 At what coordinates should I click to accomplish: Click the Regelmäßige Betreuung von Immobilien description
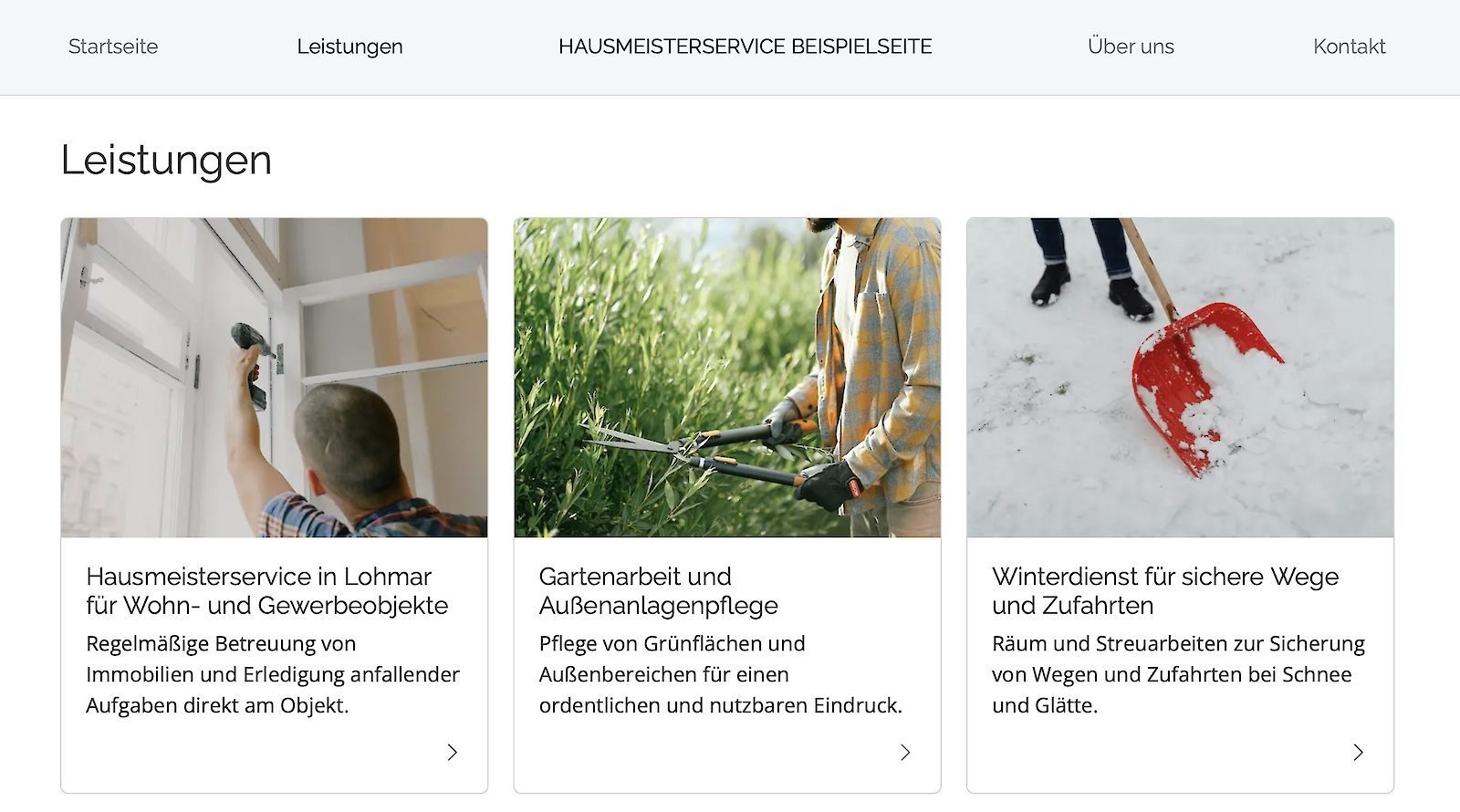pyautogui.click(x=273, y=674)
